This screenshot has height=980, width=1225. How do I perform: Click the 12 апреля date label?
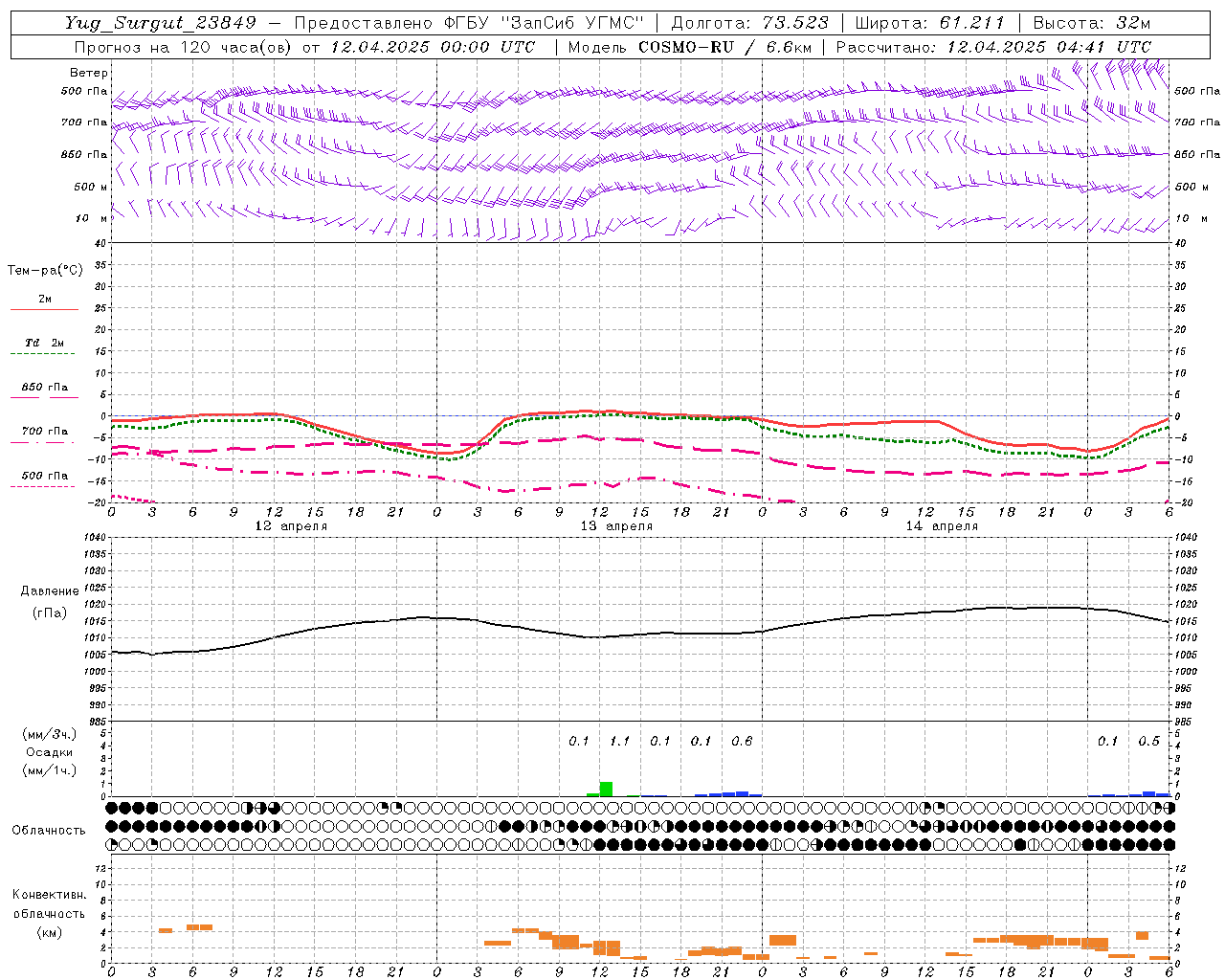291,526
